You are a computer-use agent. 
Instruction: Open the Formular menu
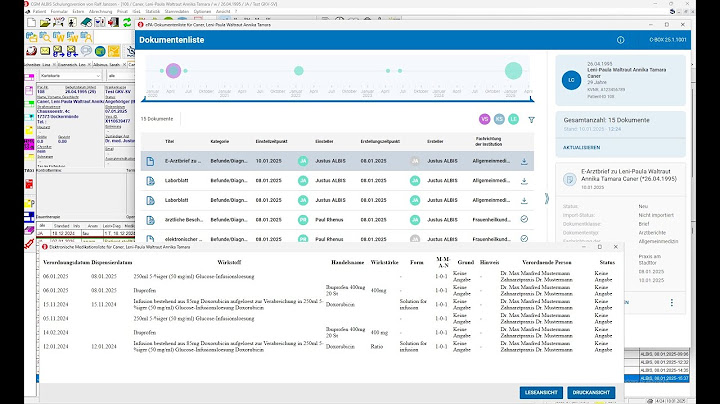pyautogui.click(x=59, y=11)
